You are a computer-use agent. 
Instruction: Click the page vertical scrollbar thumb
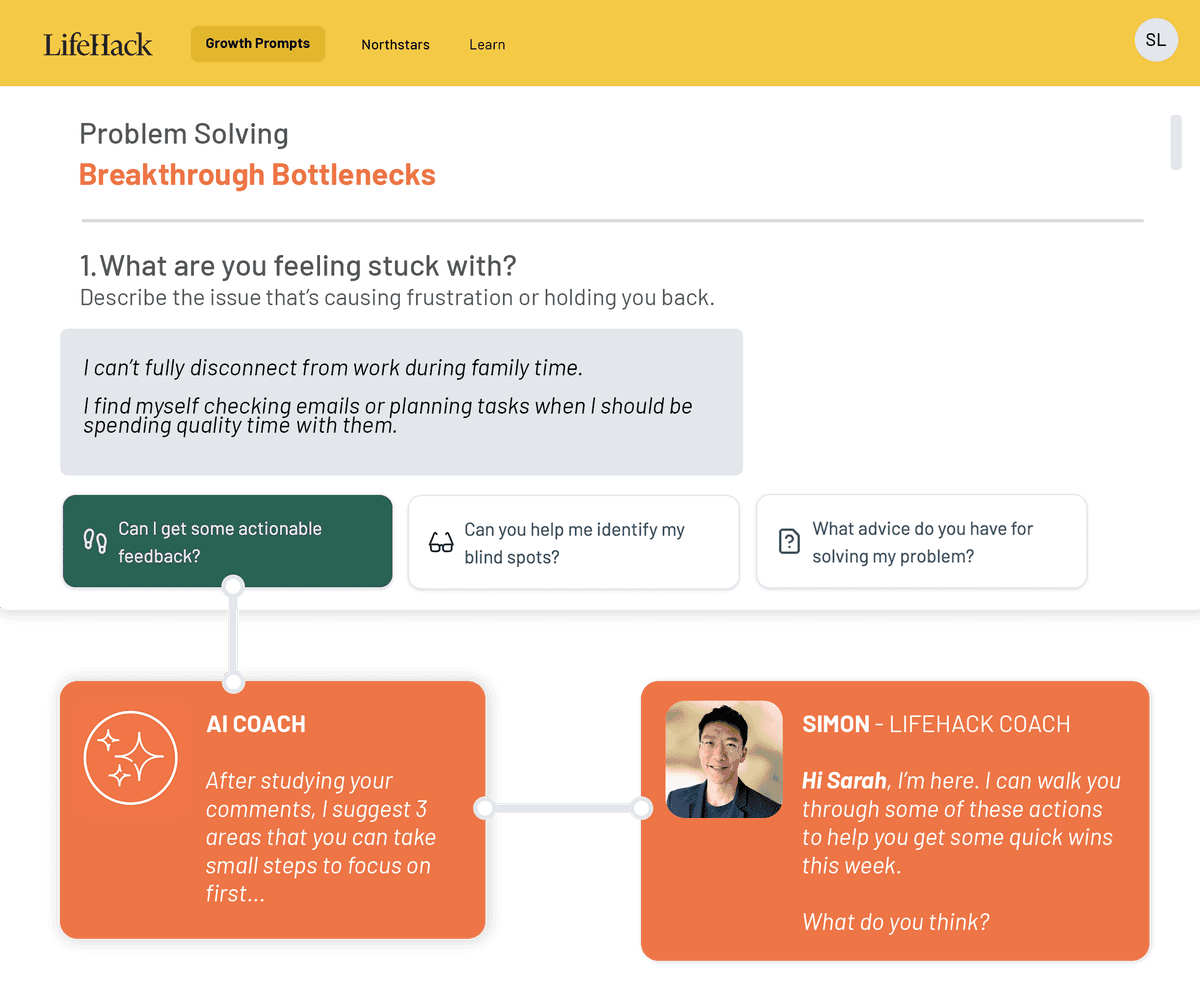click(x=1175, y=143)
